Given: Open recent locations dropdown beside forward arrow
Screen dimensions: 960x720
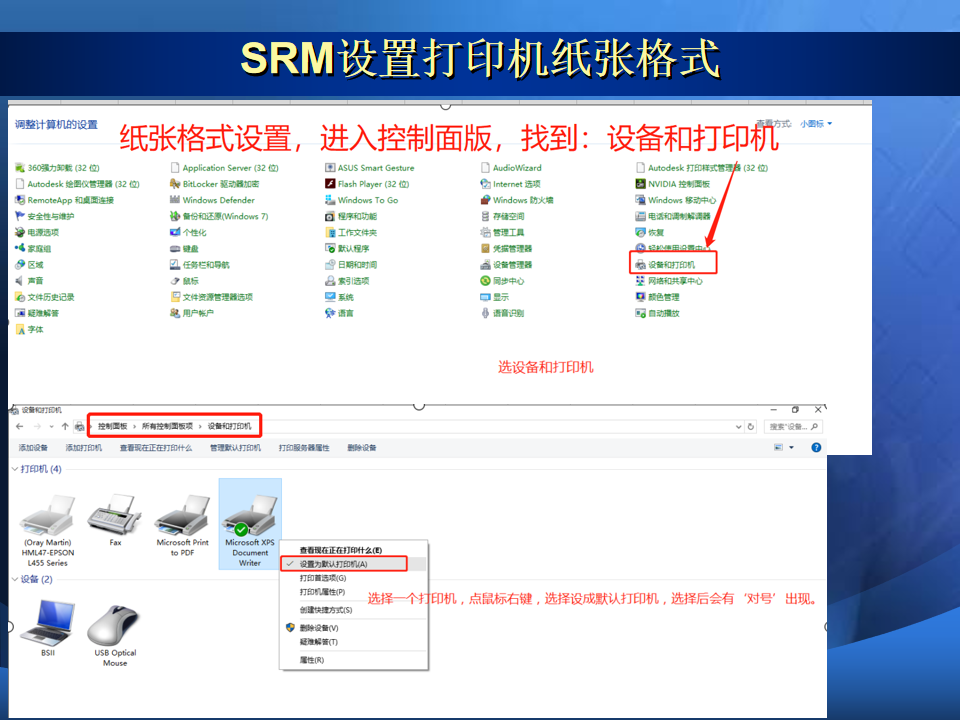Looking at the screenshot, I should [51, 427].
